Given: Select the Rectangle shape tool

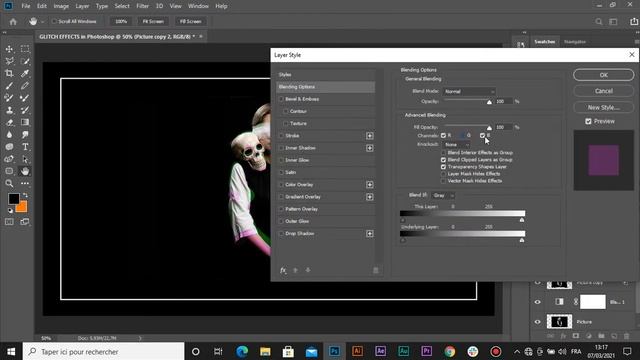Looking at the screenshot, I should pyautogui.click(x=9, y=171).
